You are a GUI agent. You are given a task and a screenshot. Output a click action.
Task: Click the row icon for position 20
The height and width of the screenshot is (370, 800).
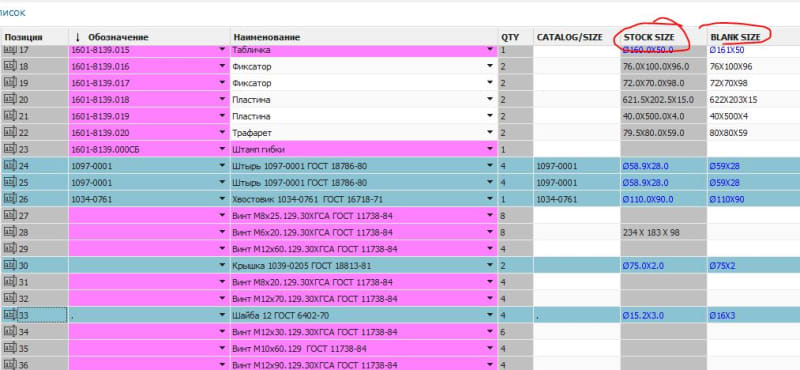tap(10, 100)
